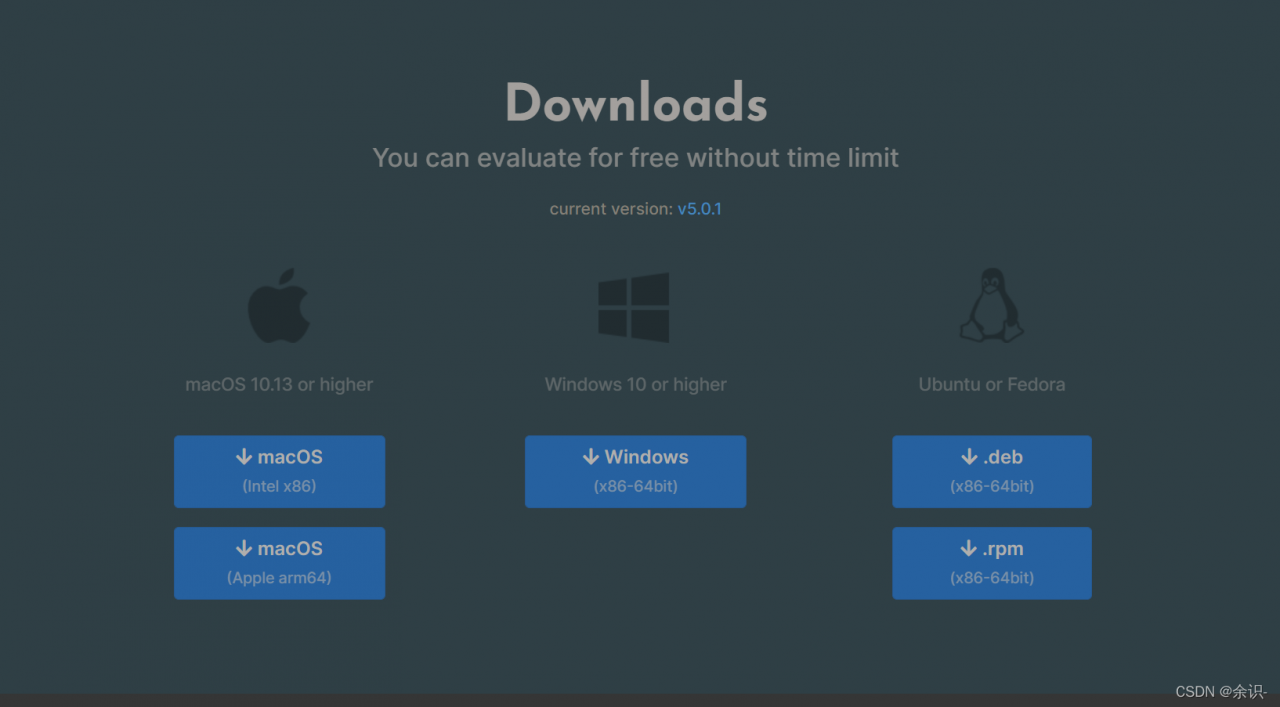This screenshot has height=707, width=1280.
Task: Download macOS Apple arm64 build
Action: point(279,563)
